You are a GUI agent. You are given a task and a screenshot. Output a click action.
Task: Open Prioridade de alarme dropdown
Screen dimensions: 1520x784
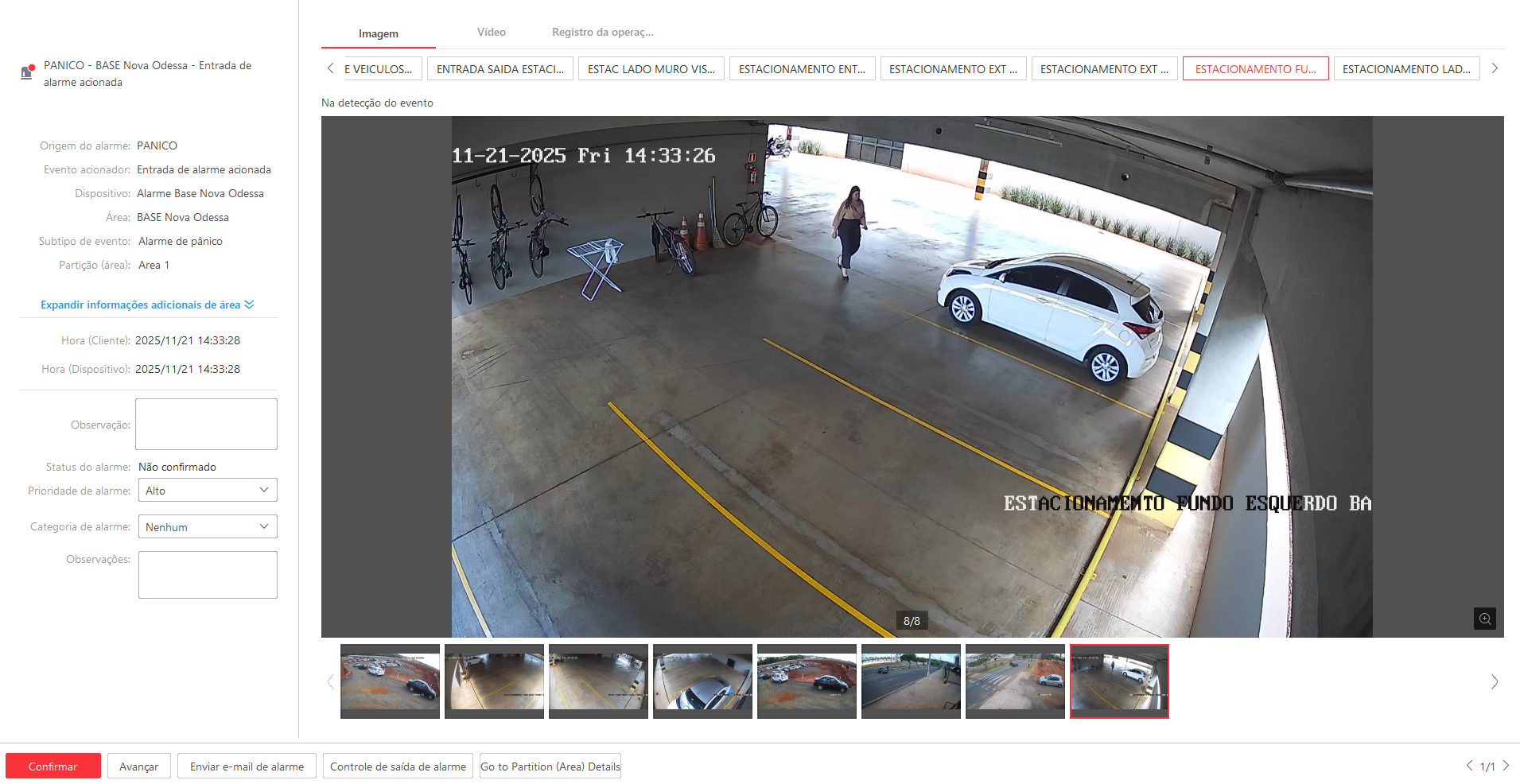[208, 491]
